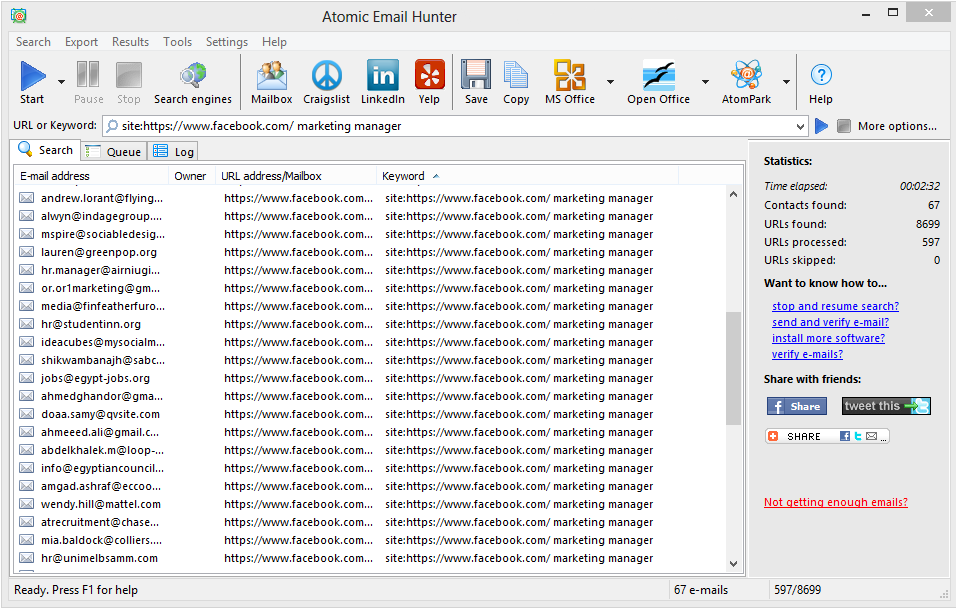Open the URL or Keyword history dropdown
Viewport: 956px width, 609px height.
click(x=799, y=127)
